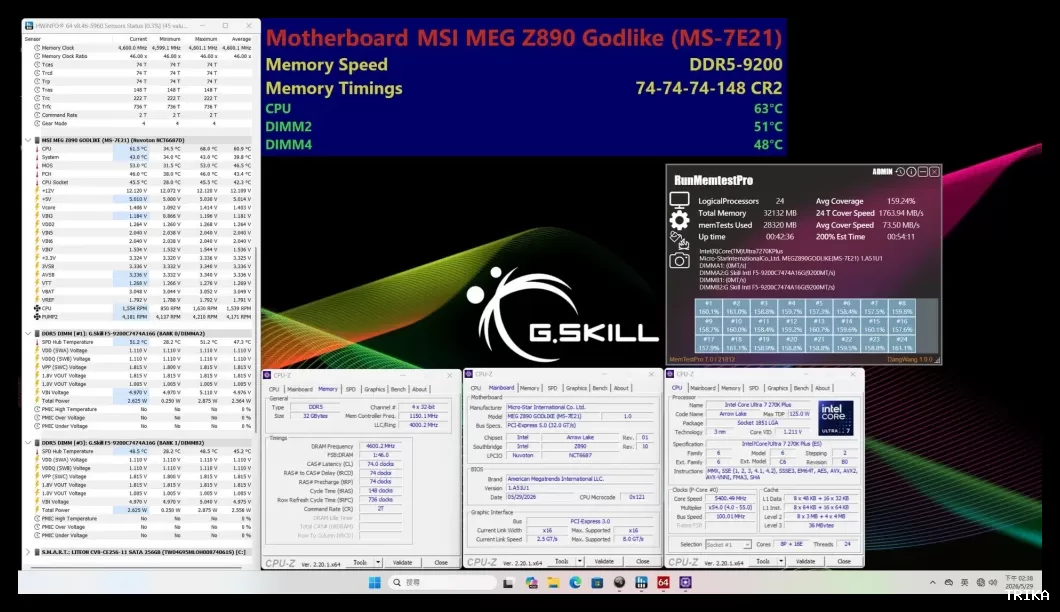Show RunMemtestPro info icon
Image resolution: width=1060 pixels, height=612 pixels.
click(x=911, y=172)
